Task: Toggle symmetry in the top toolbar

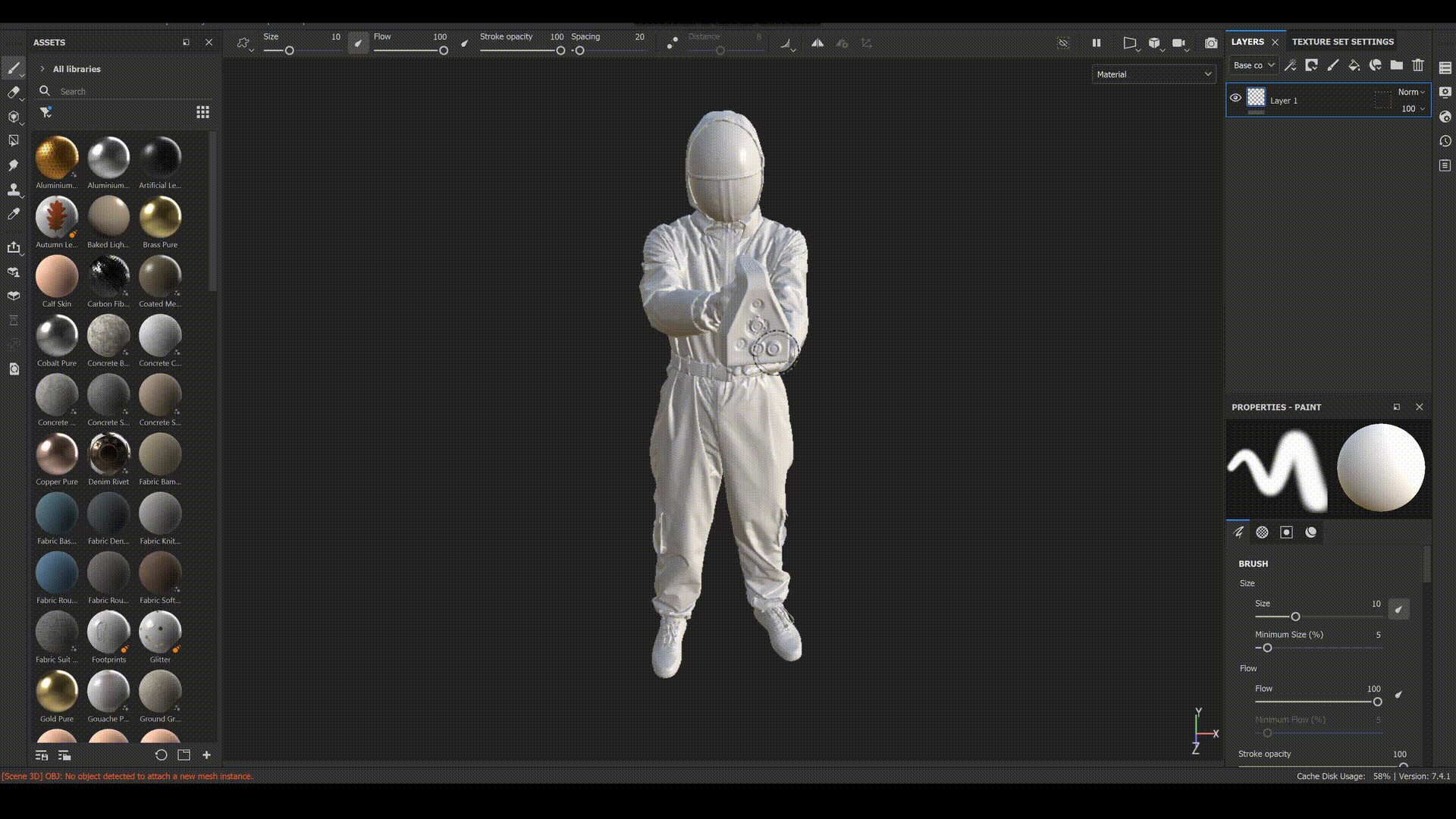Action: 817,43
